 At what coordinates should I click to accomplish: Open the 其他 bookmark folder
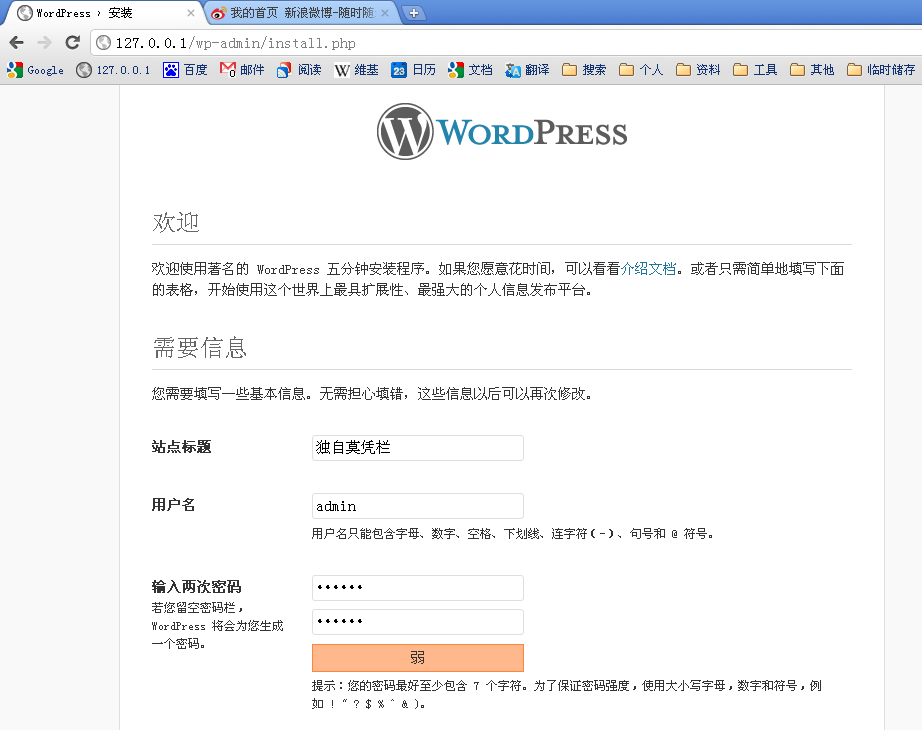[812, 70]
